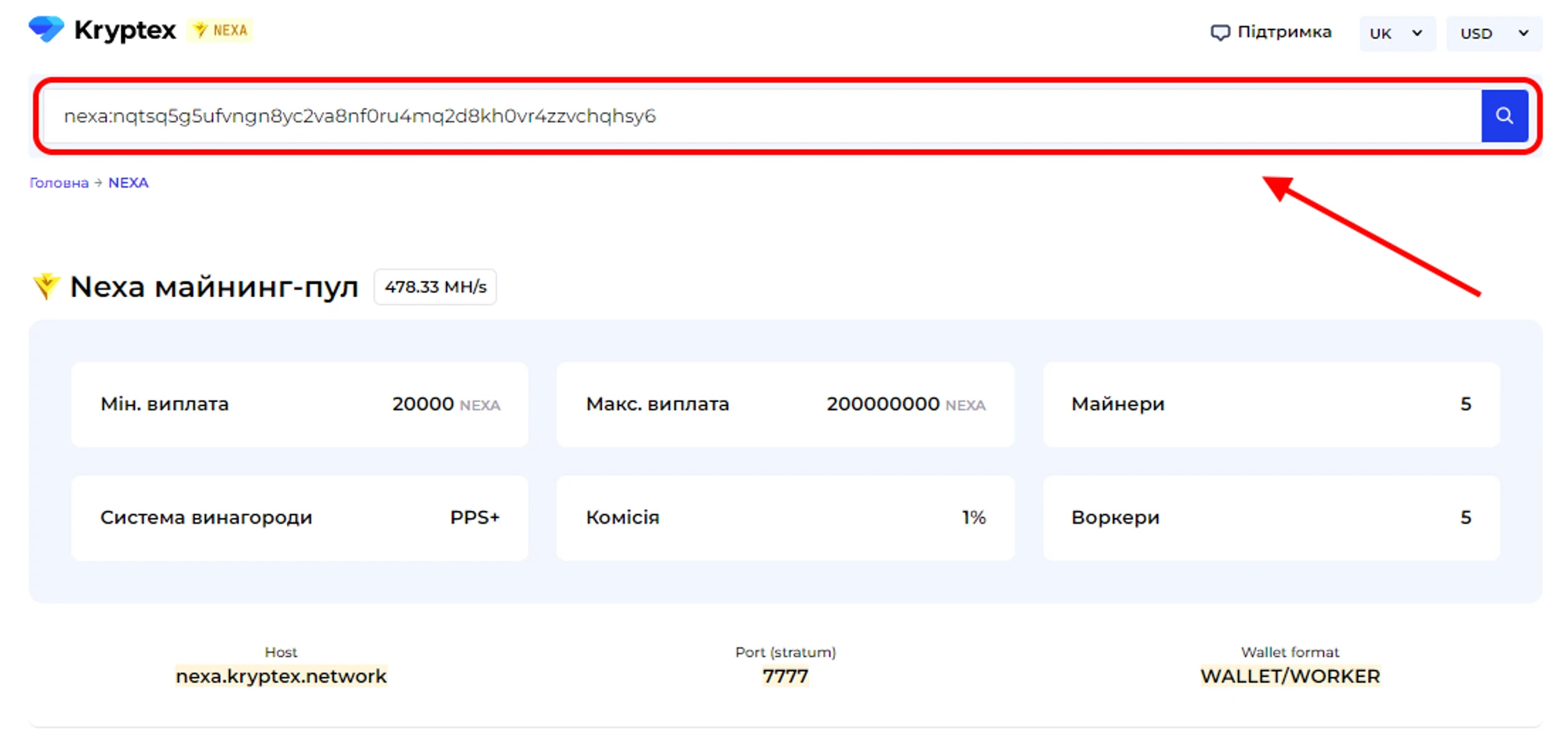Image resolution: width=1568 pixels, height=732 pixels.
Task: Click the blue magnifier search button
Action: pyautogui.click(x=1504, y=116)
